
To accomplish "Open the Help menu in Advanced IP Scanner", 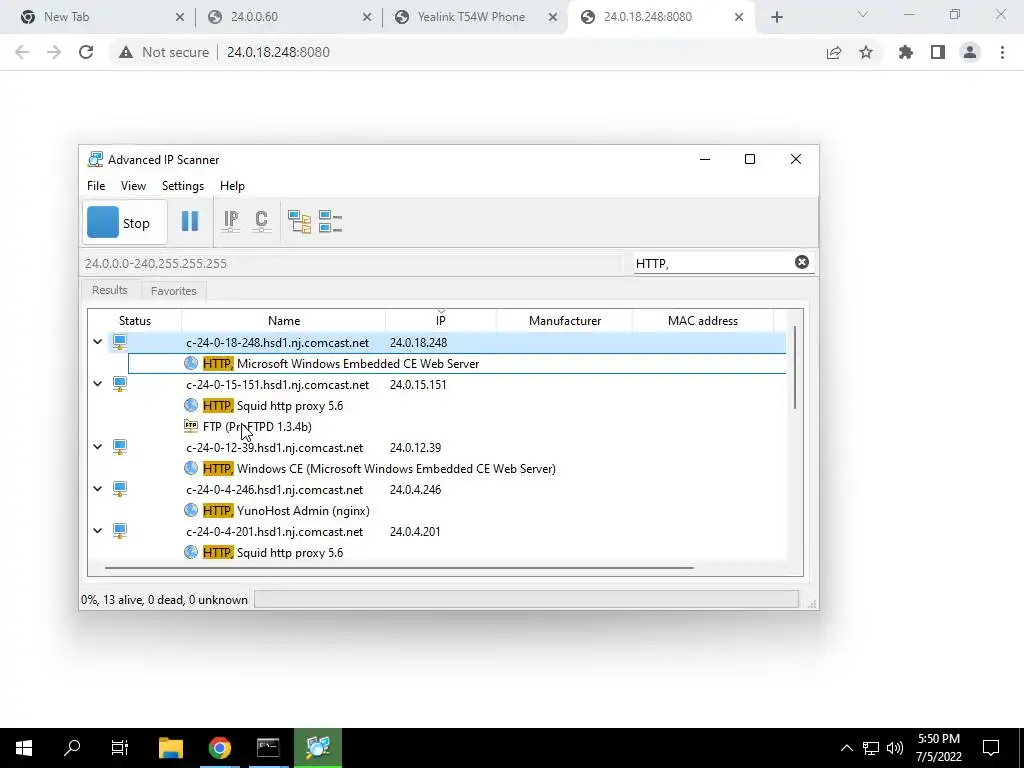I will [x=232, y=186].
